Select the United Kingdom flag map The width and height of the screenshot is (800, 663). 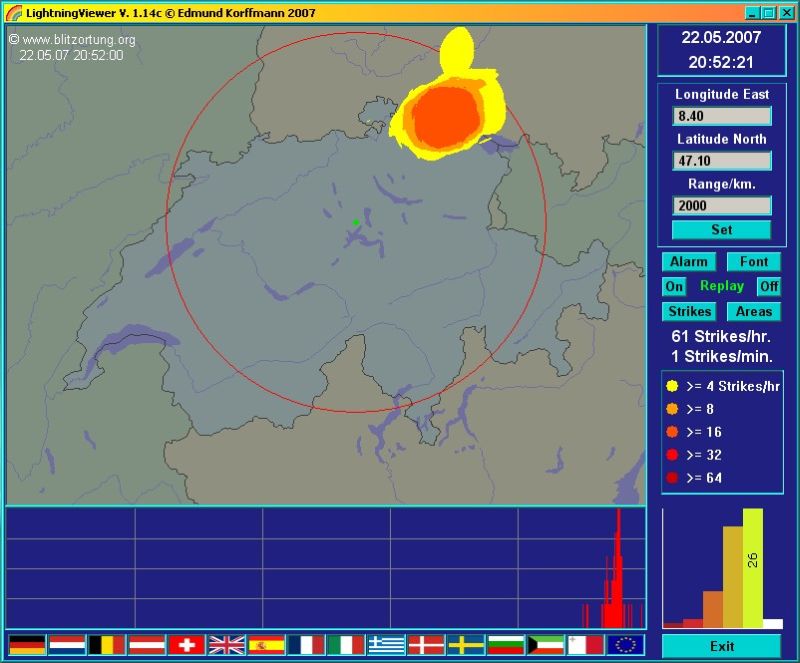(227, 645)
